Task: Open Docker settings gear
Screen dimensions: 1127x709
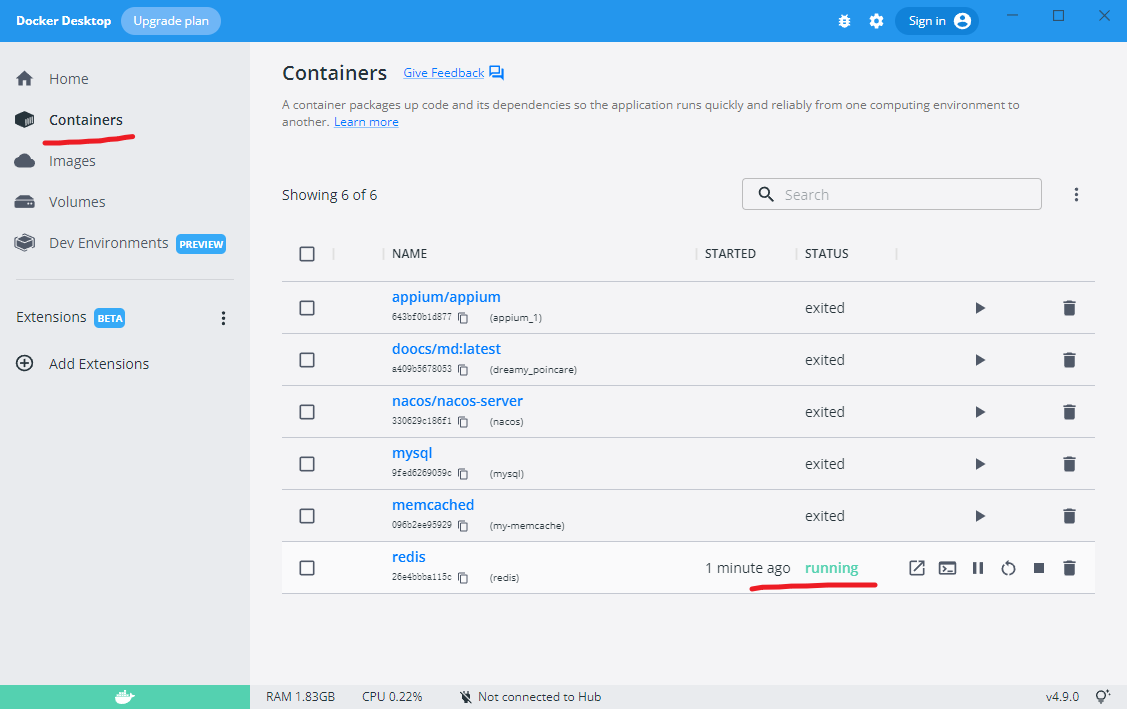Action: click(x=876, y=21)
